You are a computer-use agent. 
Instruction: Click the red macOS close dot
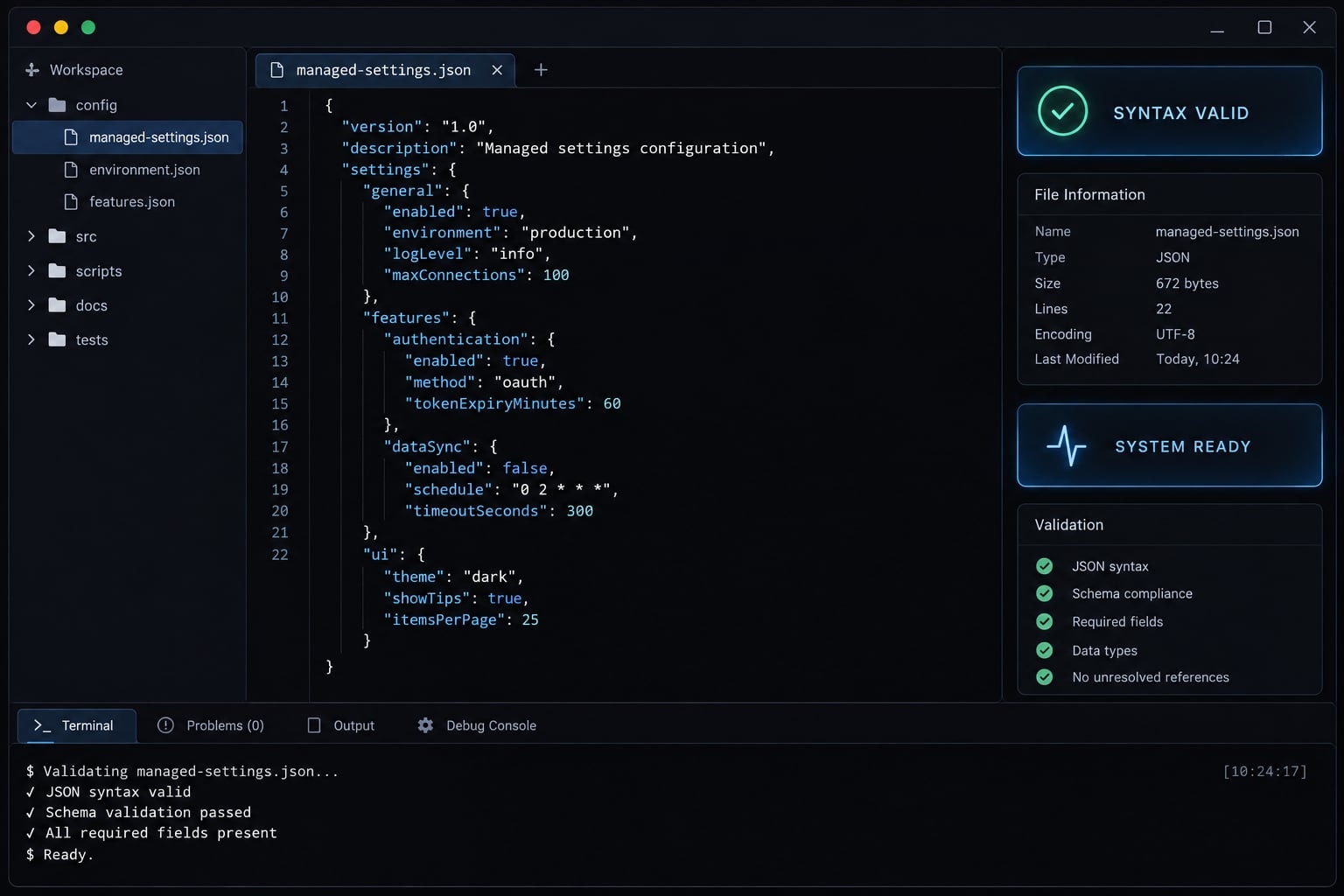coord(34,27)
